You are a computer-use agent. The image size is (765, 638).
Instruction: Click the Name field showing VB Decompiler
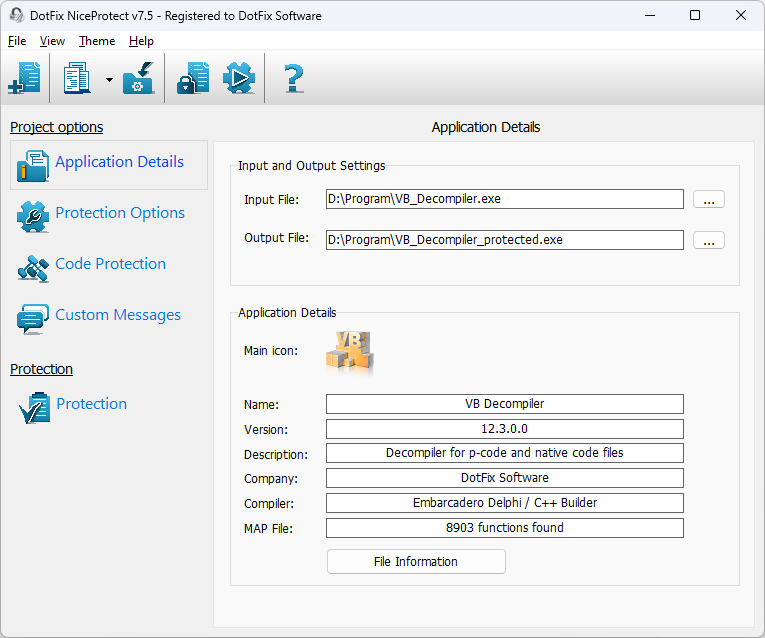[504, 404]
